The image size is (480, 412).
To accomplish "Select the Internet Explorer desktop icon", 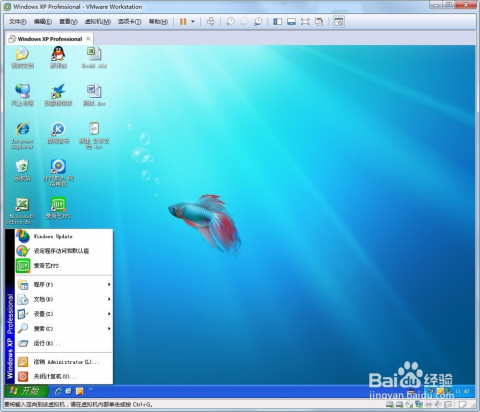I will click(22, 135).
